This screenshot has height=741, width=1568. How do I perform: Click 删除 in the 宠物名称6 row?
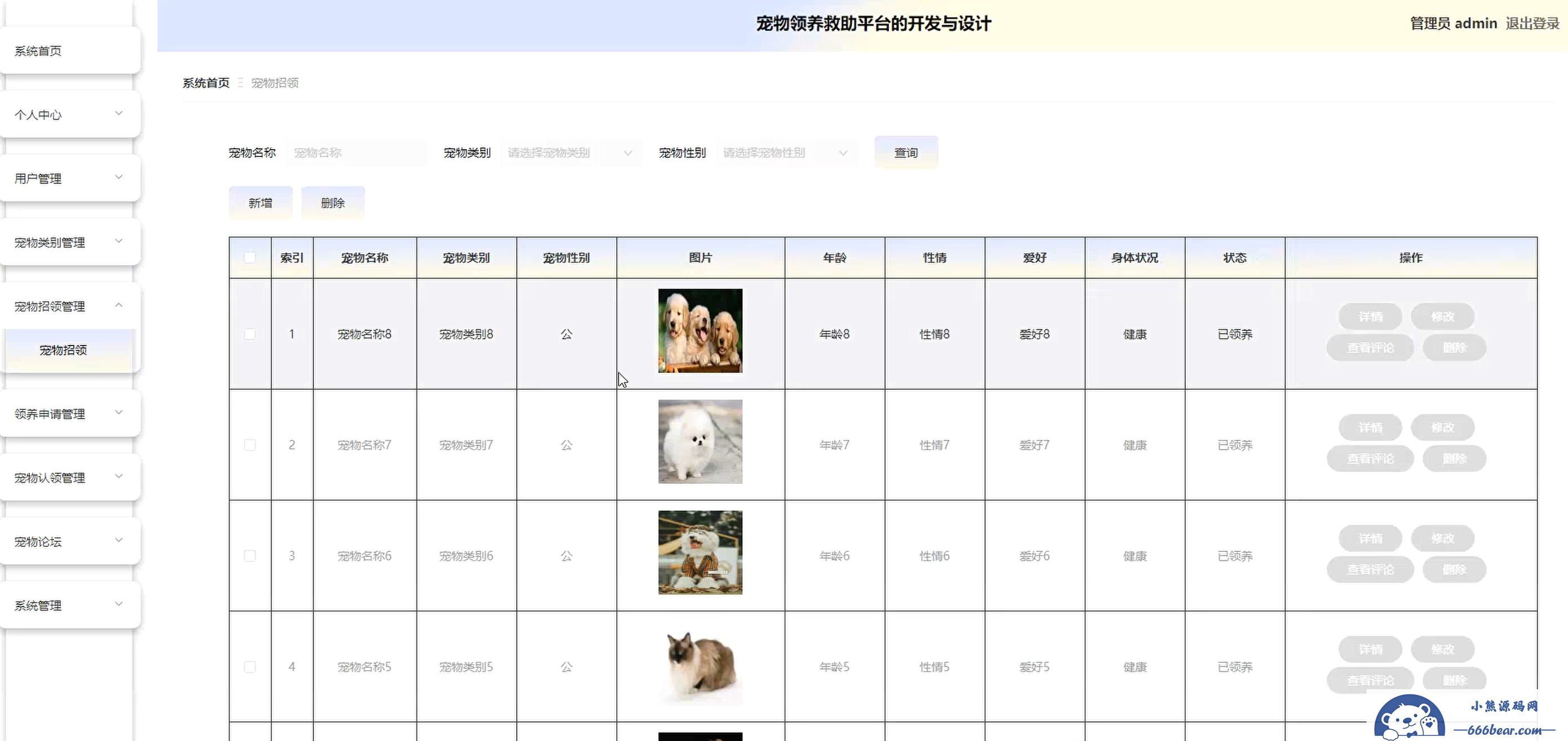[x=1454, y=569]
